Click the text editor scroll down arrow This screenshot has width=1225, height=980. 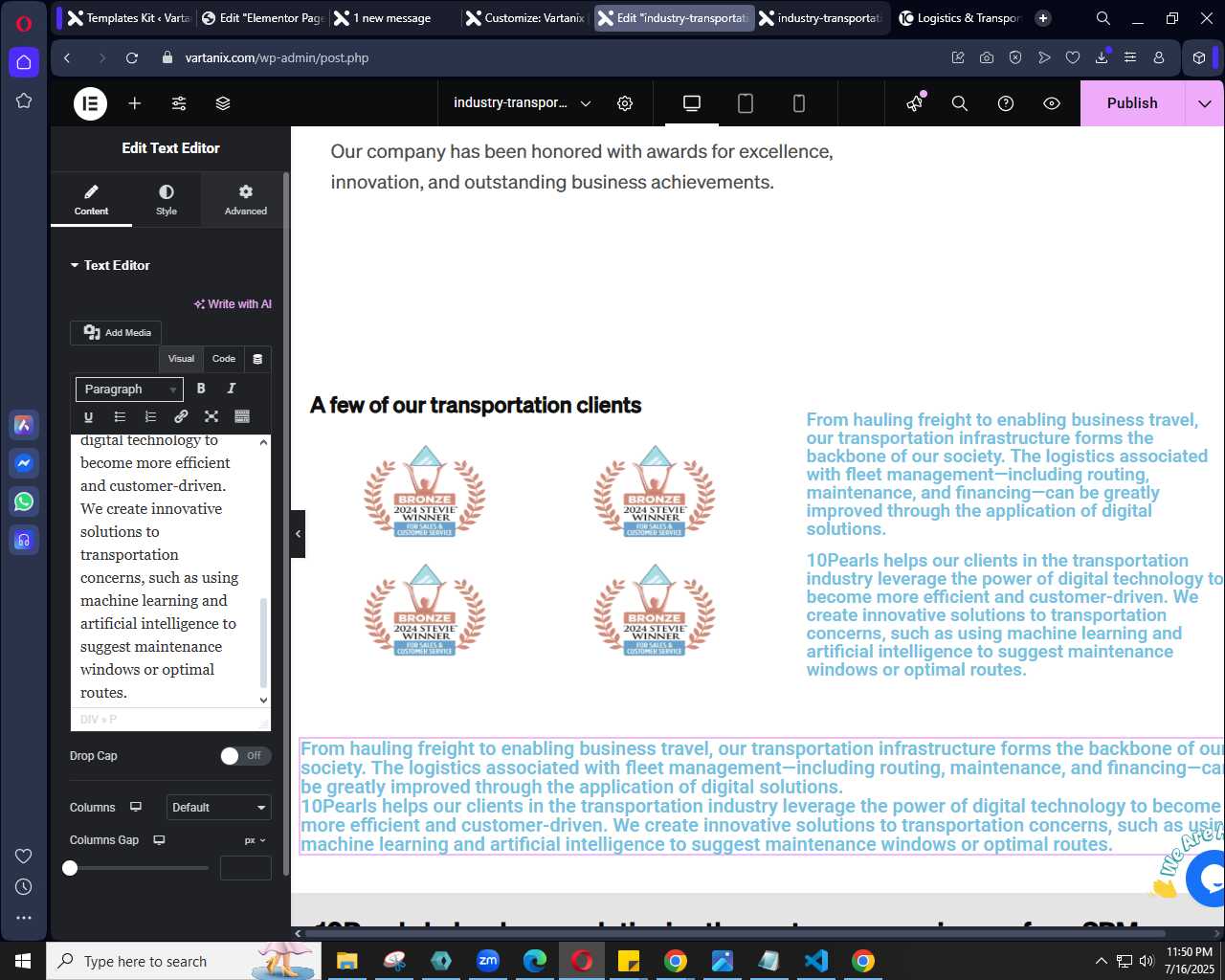[x=264, y=701]
